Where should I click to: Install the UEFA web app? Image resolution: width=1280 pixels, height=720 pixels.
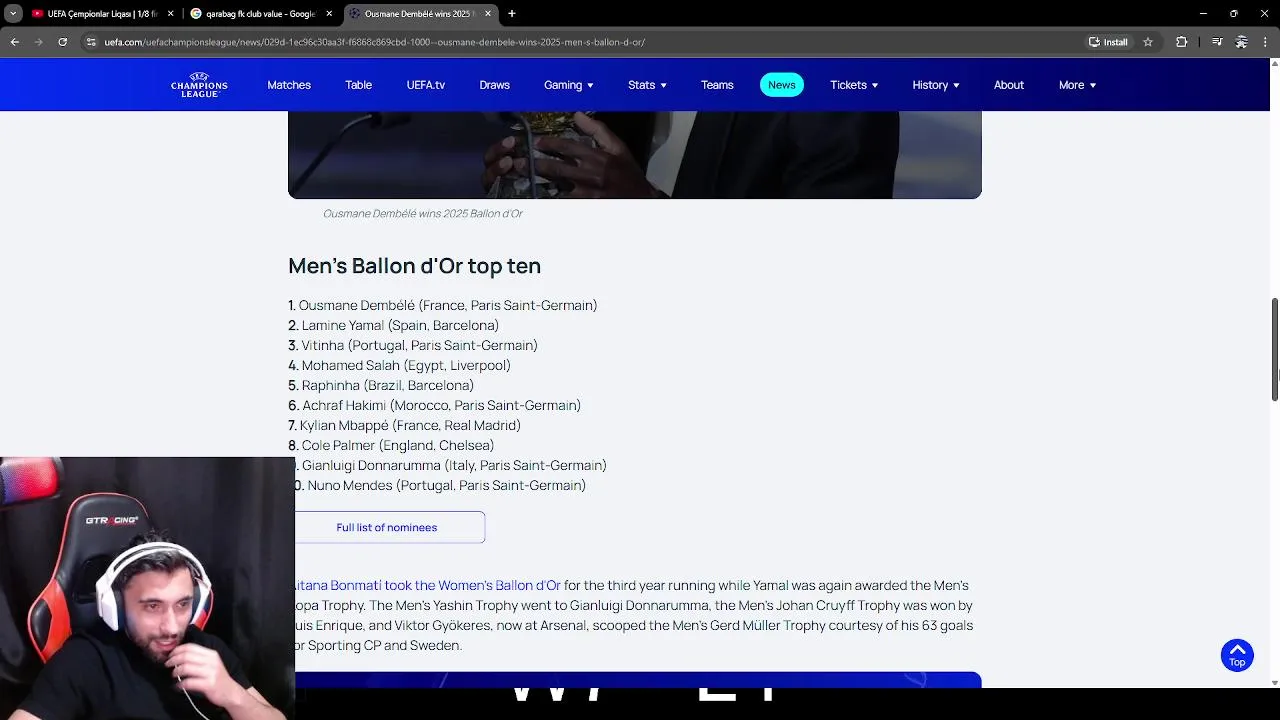pos(1108,42)
